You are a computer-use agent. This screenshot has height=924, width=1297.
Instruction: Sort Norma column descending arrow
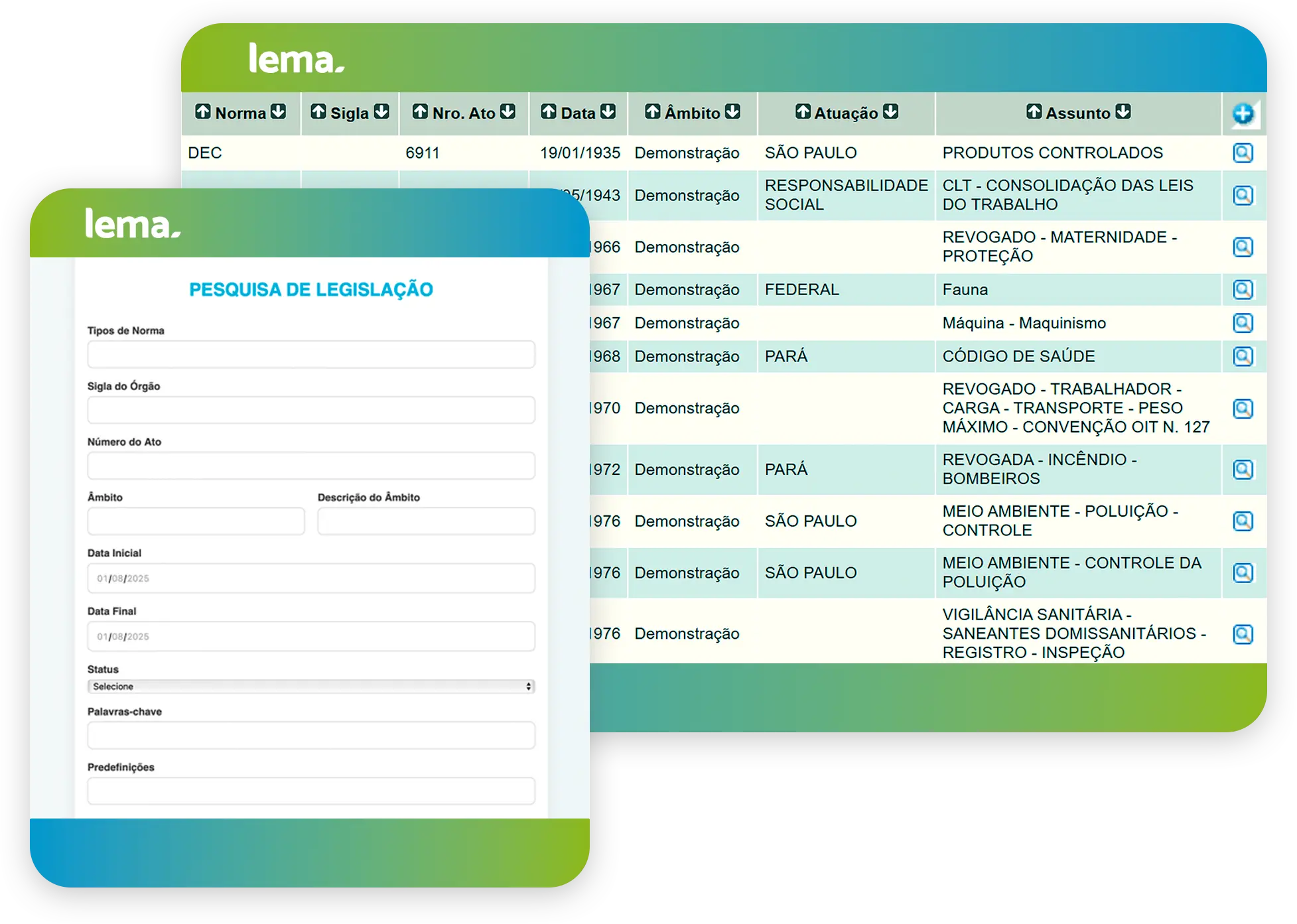pos(279,111)
